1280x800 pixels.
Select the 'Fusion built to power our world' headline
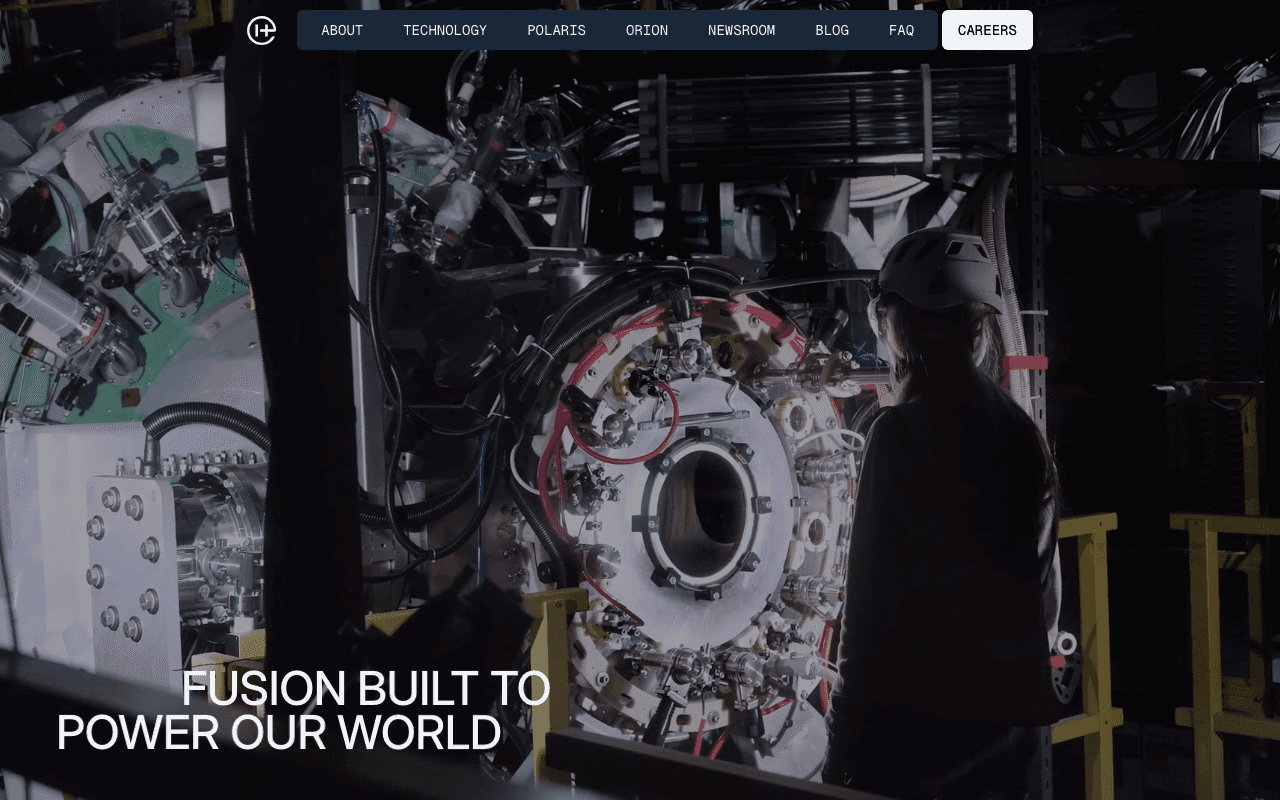(304, 711)
